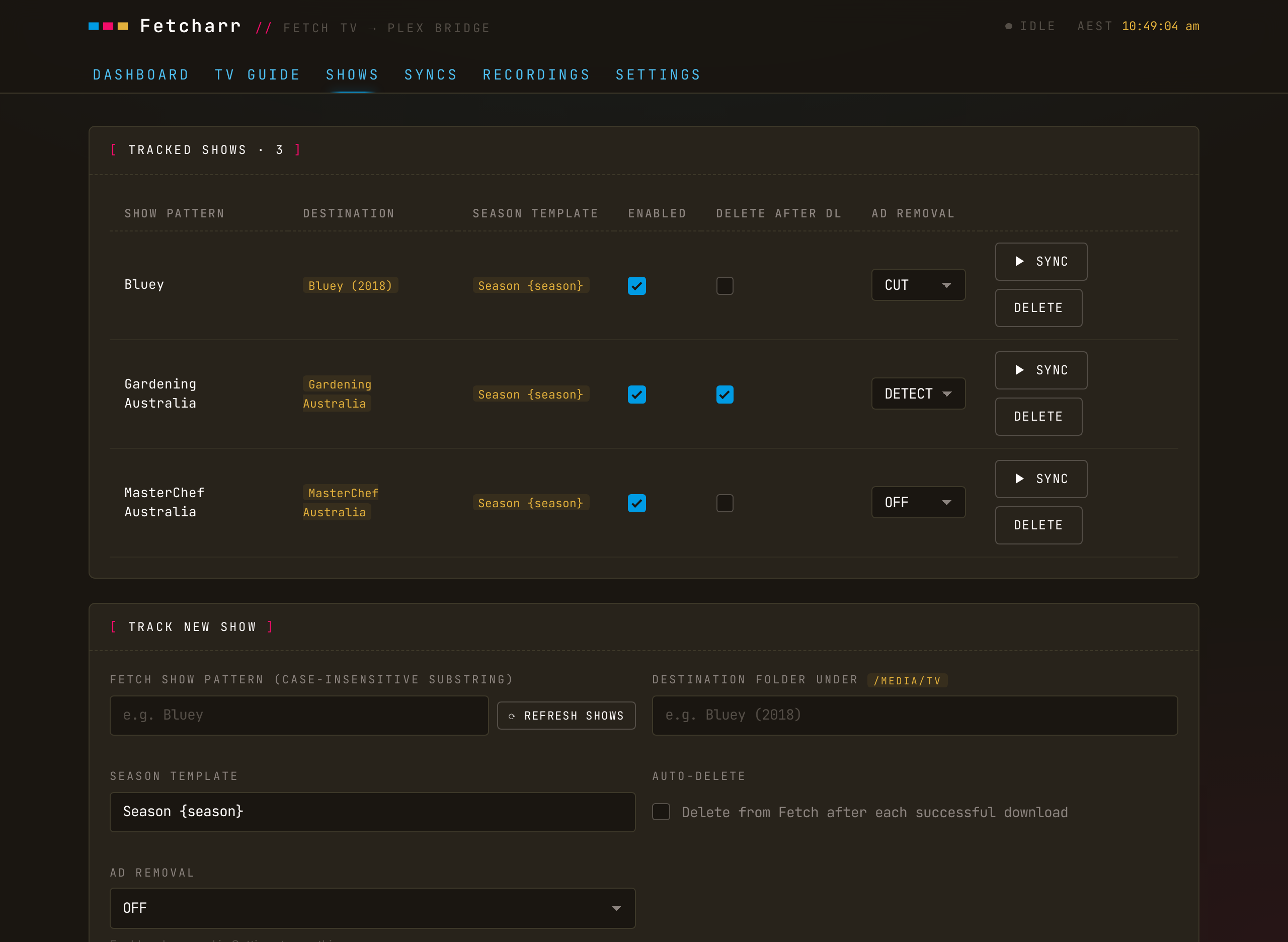Screen dimensions: 1288x942
Task: Delete the Bluey tracked show
Action: point(1038,308)
